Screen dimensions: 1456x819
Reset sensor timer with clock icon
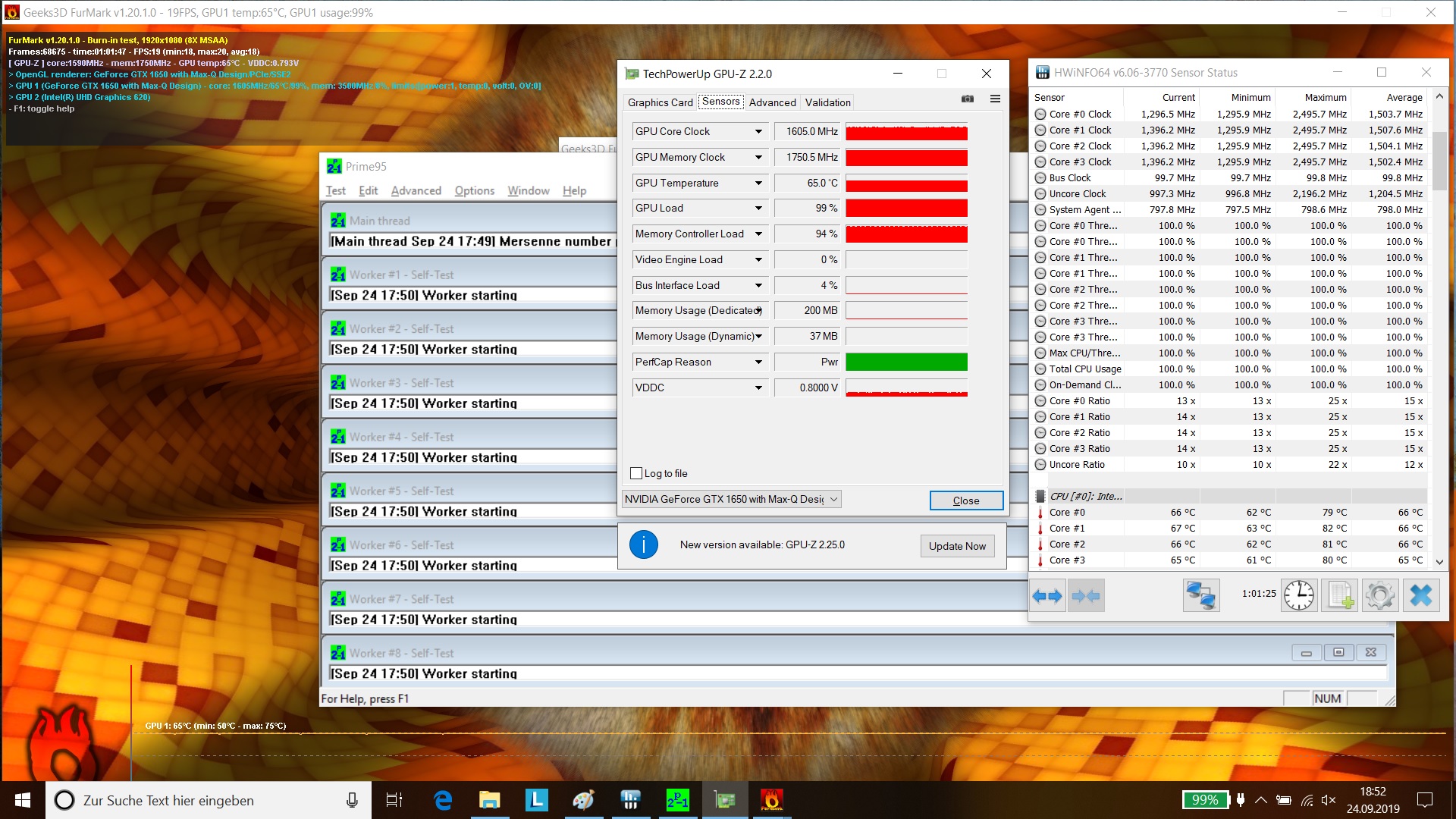click(x=1299, y=596)
